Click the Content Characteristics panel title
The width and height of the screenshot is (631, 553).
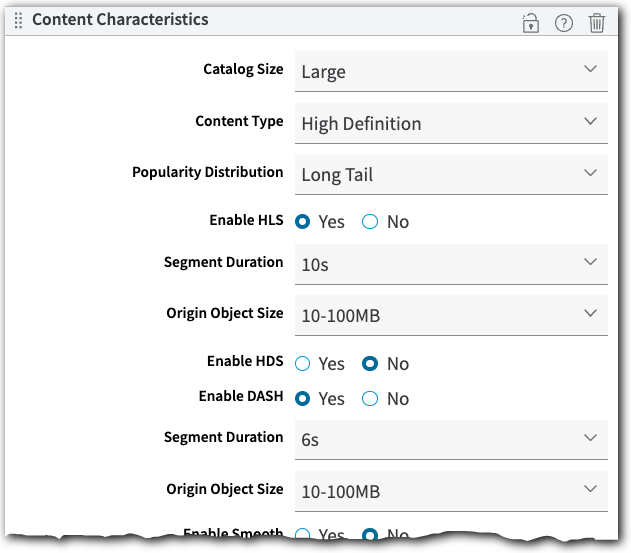pos(120,20)
